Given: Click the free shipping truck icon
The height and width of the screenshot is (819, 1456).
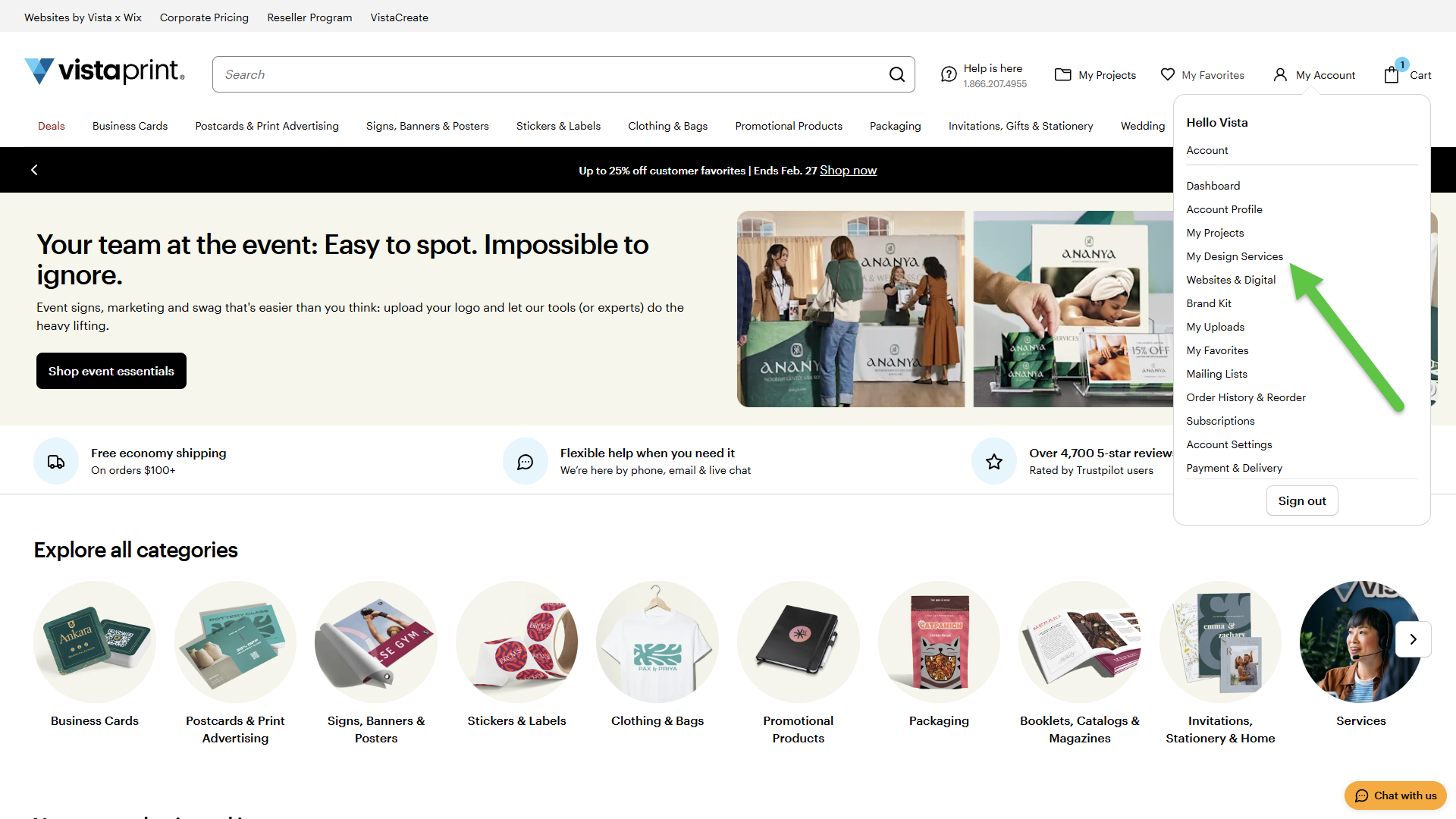Looking at the screenshot, I should 56,461.
